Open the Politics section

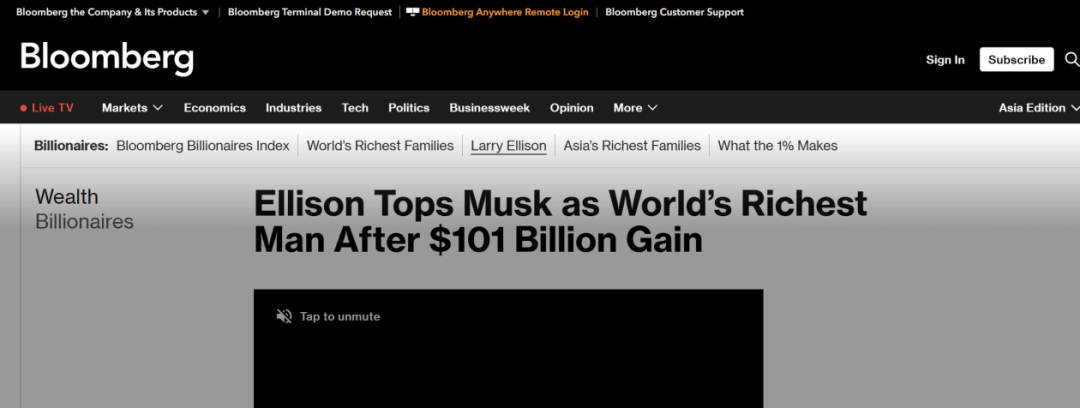(x=408, y=108)
